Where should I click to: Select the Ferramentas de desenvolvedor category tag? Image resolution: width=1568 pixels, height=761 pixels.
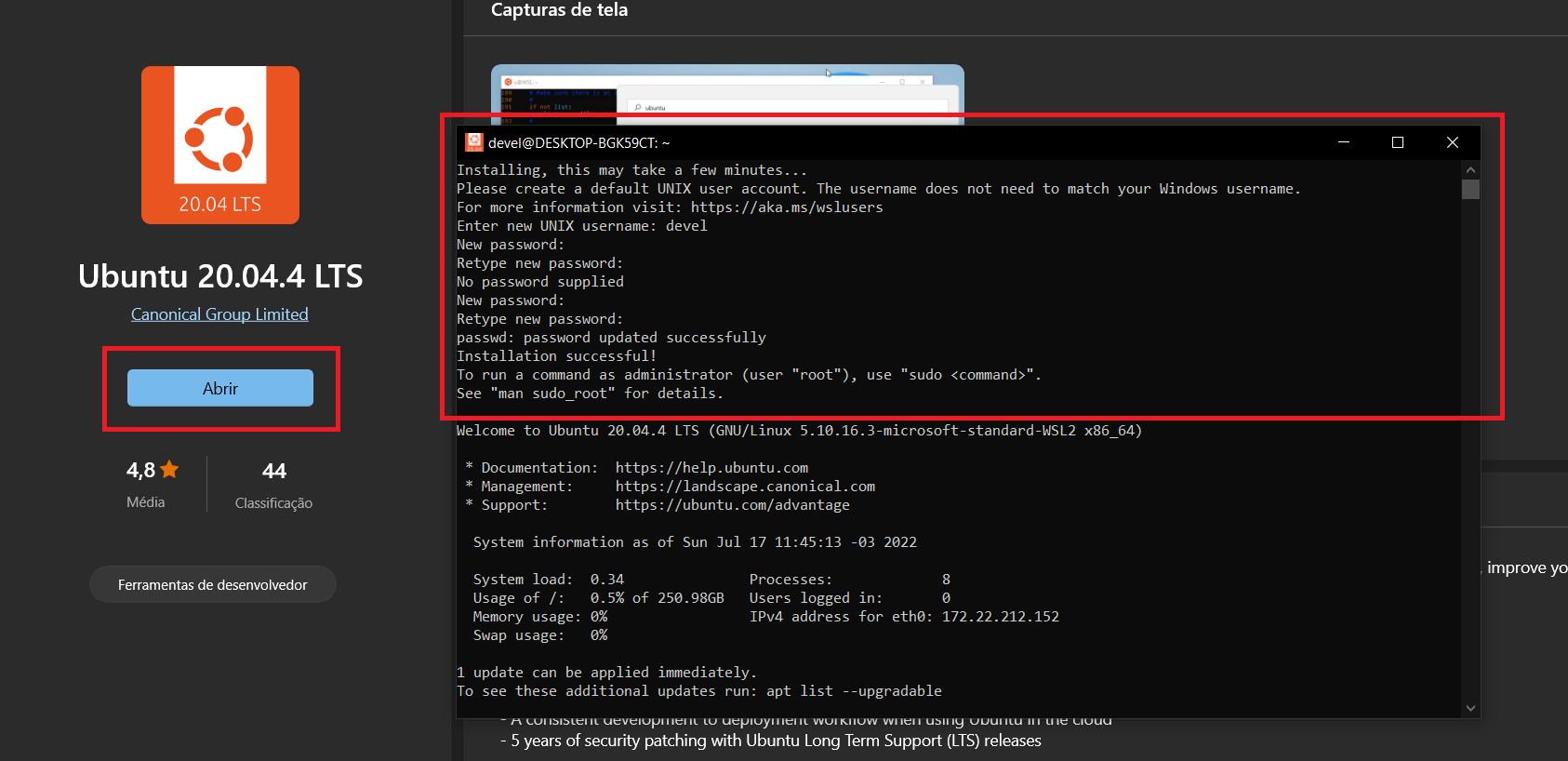tap(212, 584)
